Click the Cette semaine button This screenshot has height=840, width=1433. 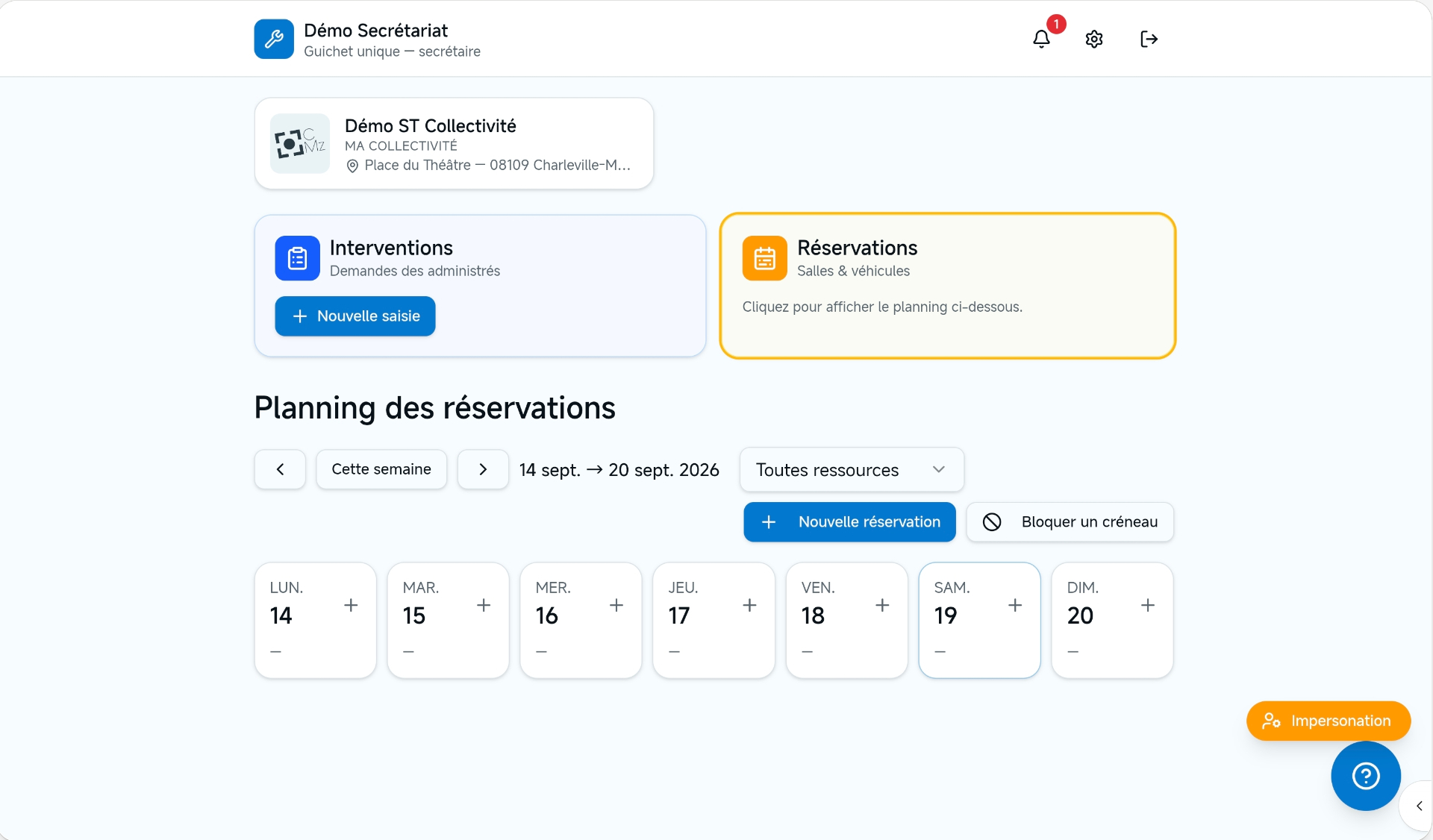tap(381, 469)
